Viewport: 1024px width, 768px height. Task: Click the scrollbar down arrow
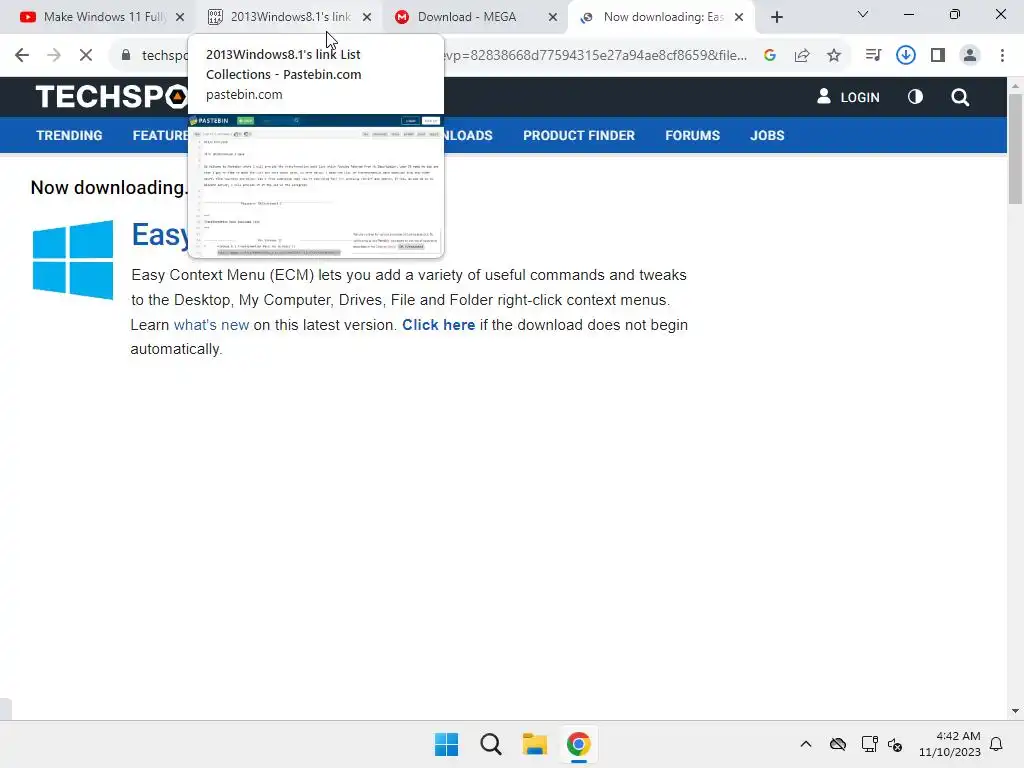click(1015, 711)
